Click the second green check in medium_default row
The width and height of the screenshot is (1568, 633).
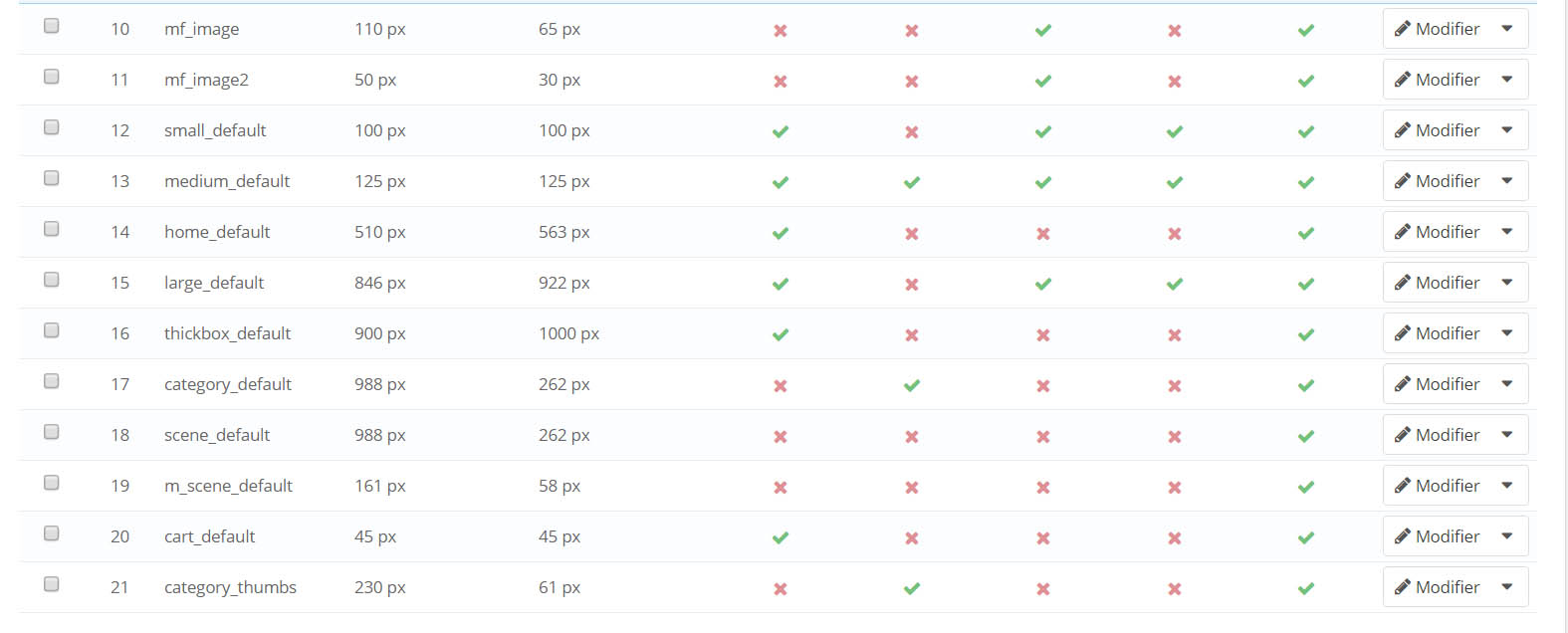click(x=912, y=182)
